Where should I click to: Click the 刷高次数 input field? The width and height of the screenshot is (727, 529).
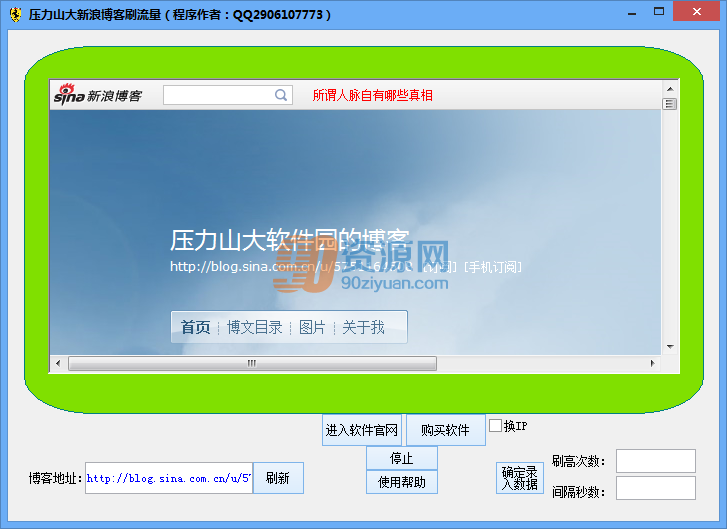[x=656, y=461]
